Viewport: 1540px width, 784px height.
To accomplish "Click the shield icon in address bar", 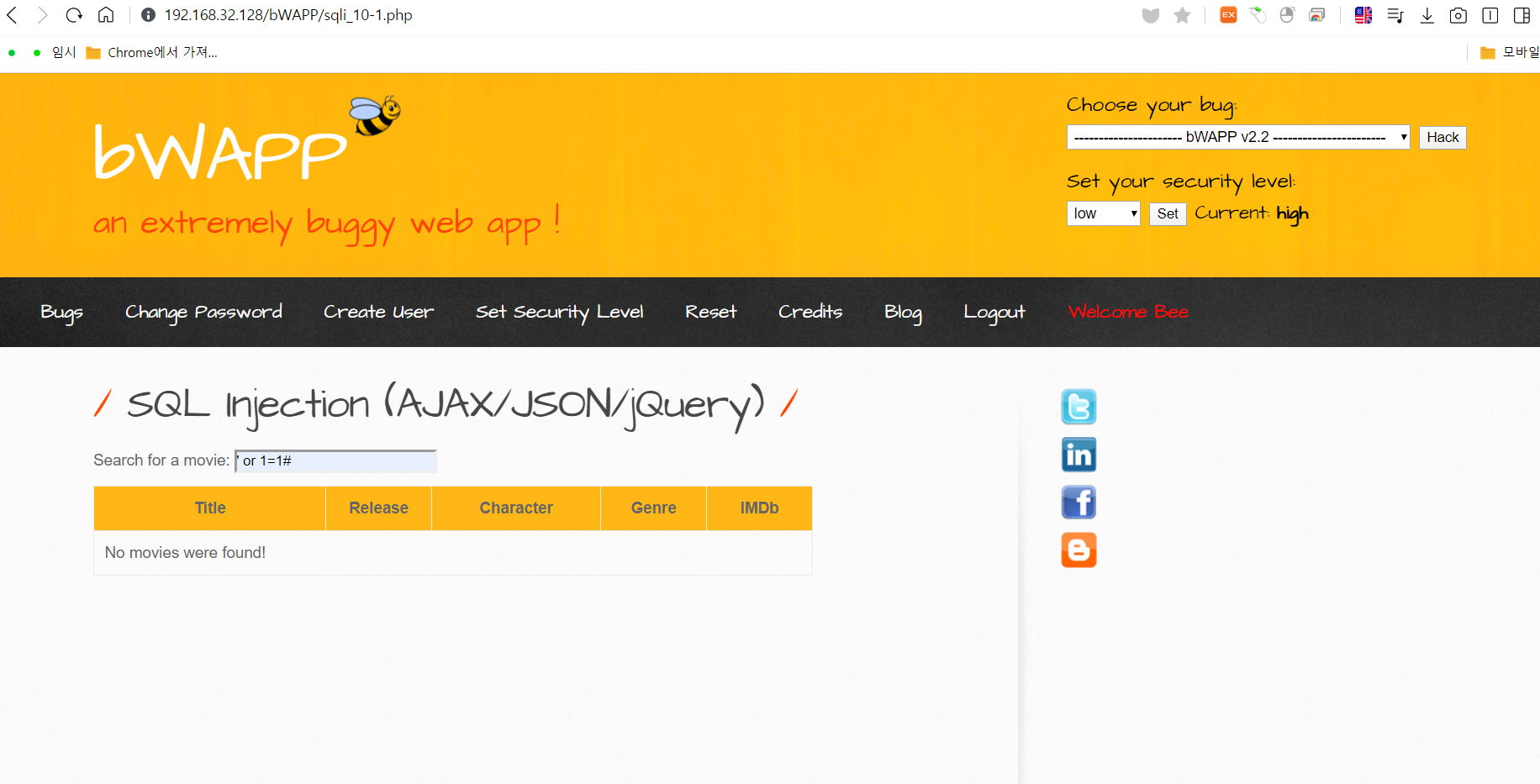I will pyautogui.click(x=1151, y=15).
